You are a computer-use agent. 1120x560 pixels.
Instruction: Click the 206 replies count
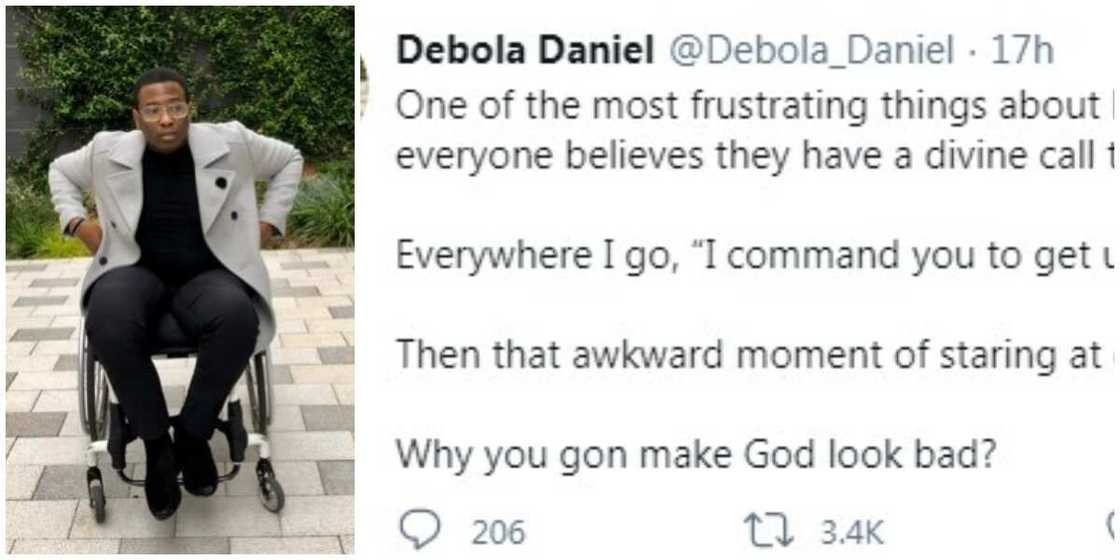(498, 531)
